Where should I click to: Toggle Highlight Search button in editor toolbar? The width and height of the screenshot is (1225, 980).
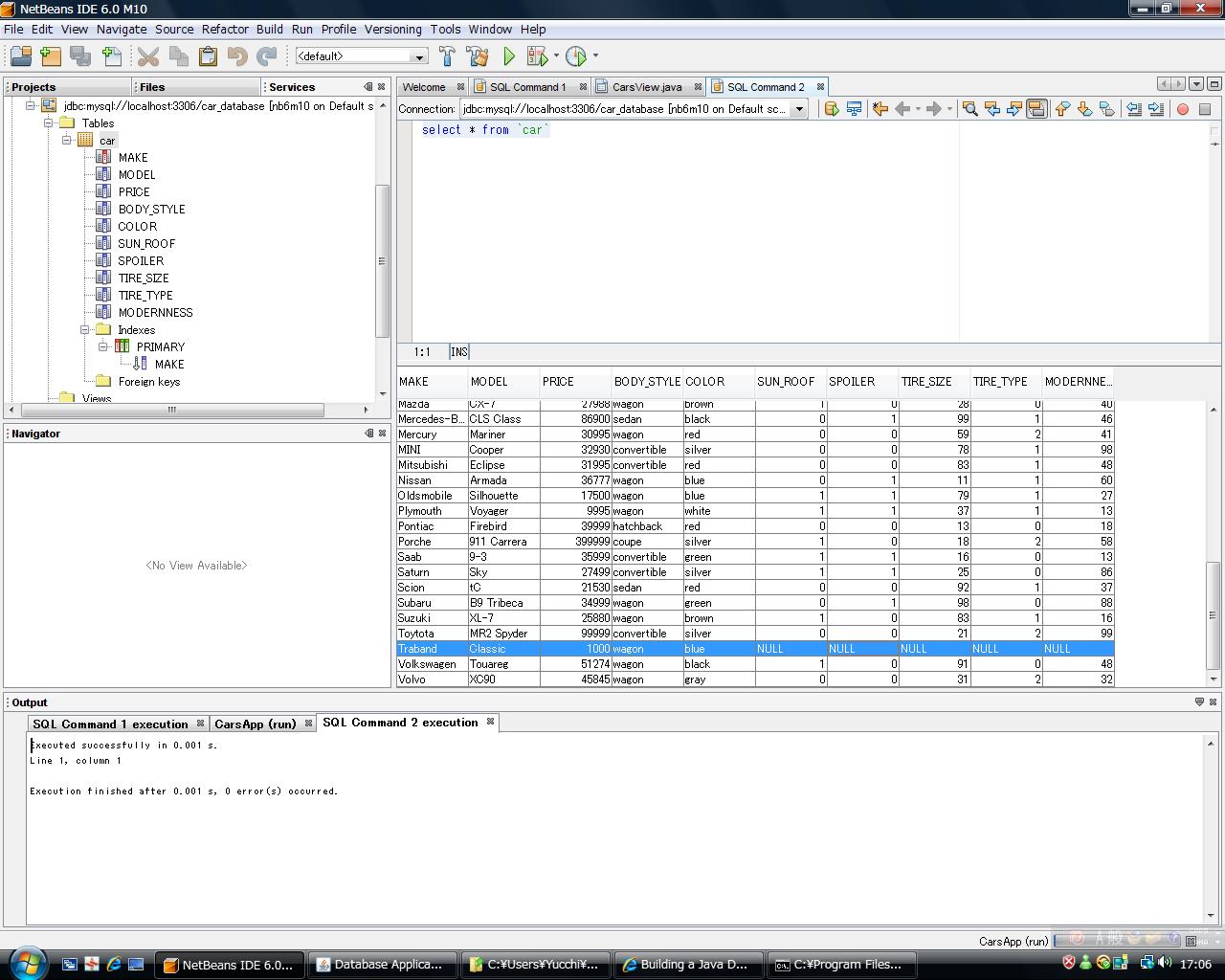click(1036, 109)
